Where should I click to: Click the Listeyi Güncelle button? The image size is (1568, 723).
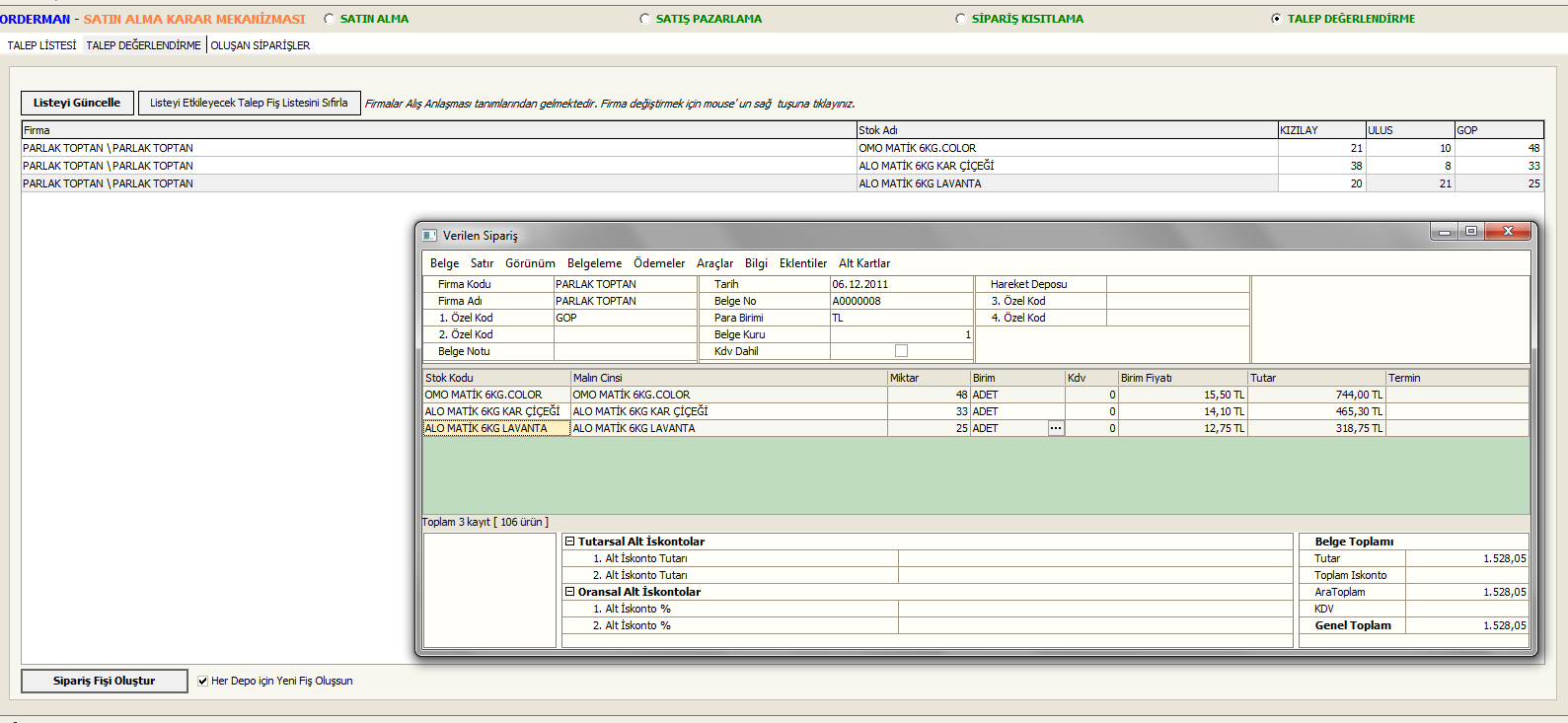77,103
